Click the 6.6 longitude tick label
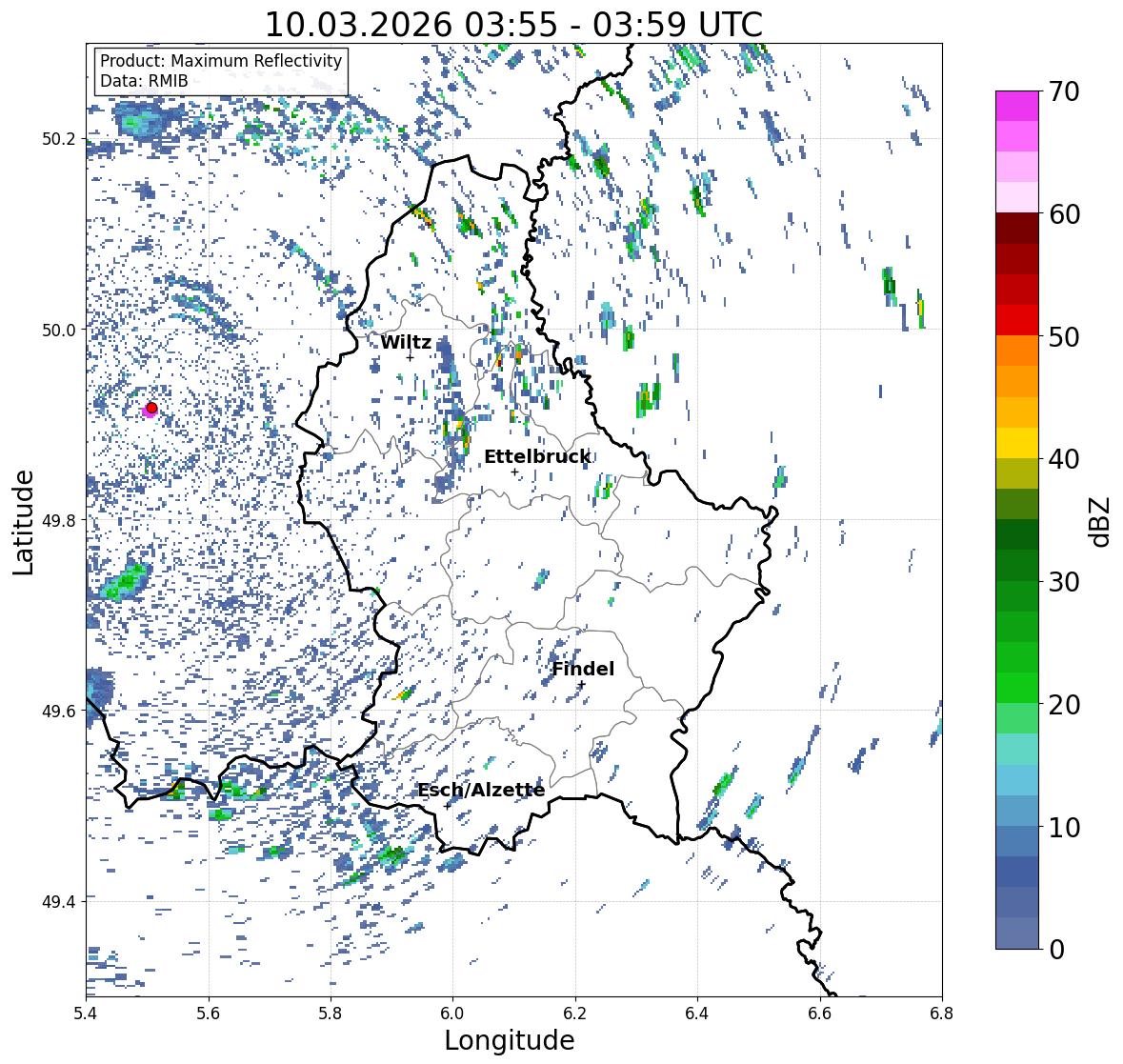This screenshot has width=1123, height=1064. 820,1014
